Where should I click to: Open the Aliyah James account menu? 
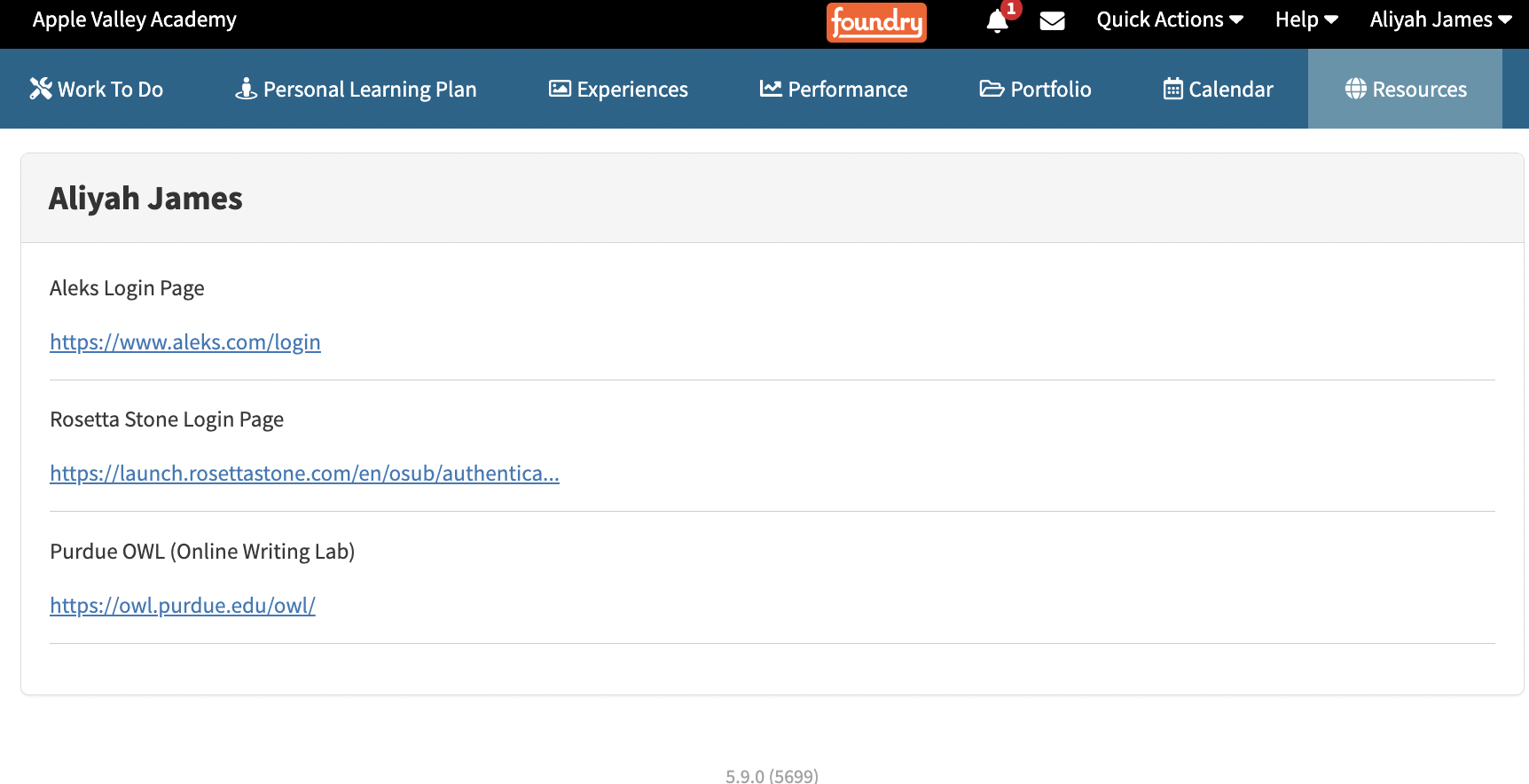pyautogui.click(x=1440, y=20)
